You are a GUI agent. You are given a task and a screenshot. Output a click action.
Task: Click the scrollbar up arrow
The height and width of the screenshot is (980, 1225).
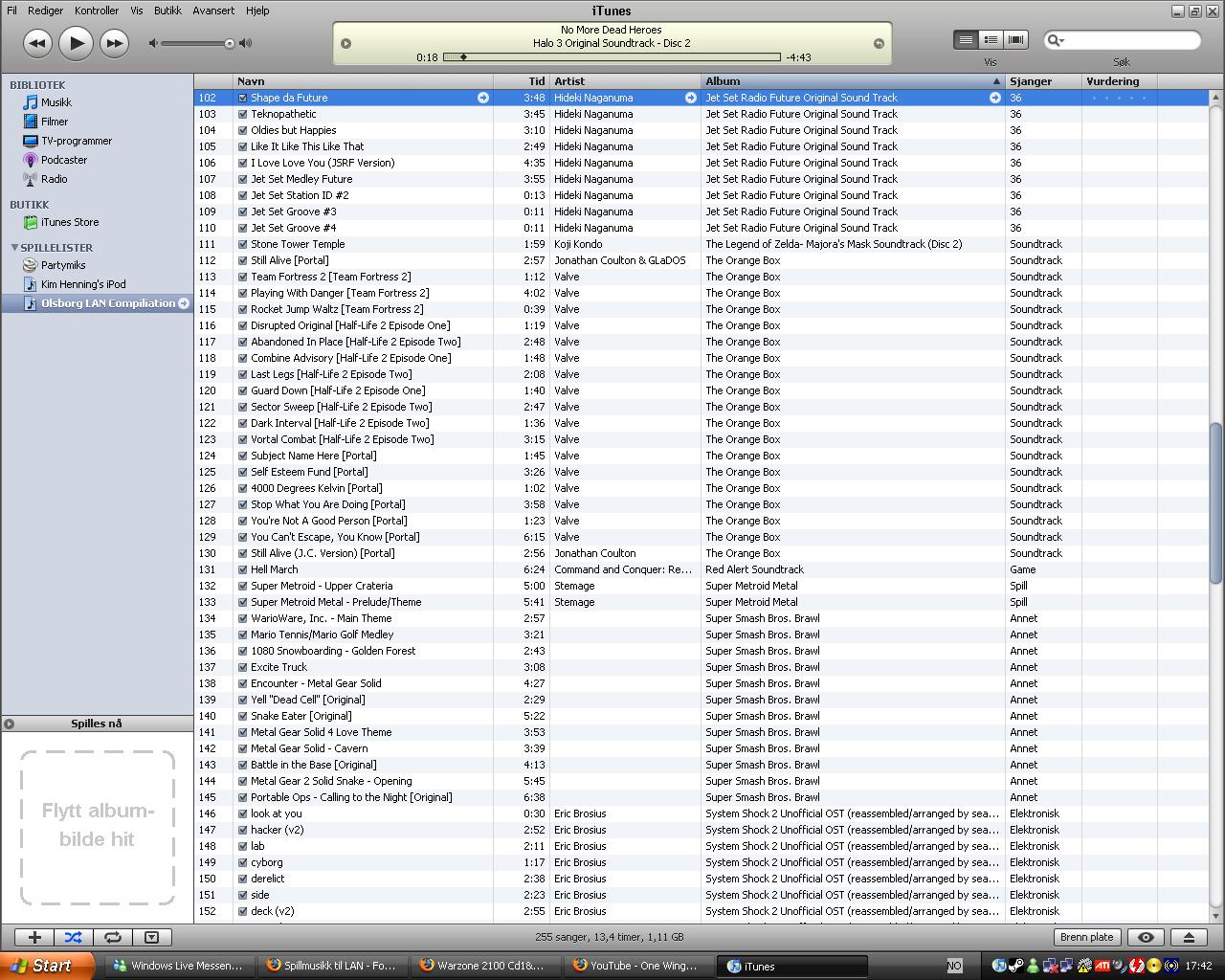[x=1215, y=98]
